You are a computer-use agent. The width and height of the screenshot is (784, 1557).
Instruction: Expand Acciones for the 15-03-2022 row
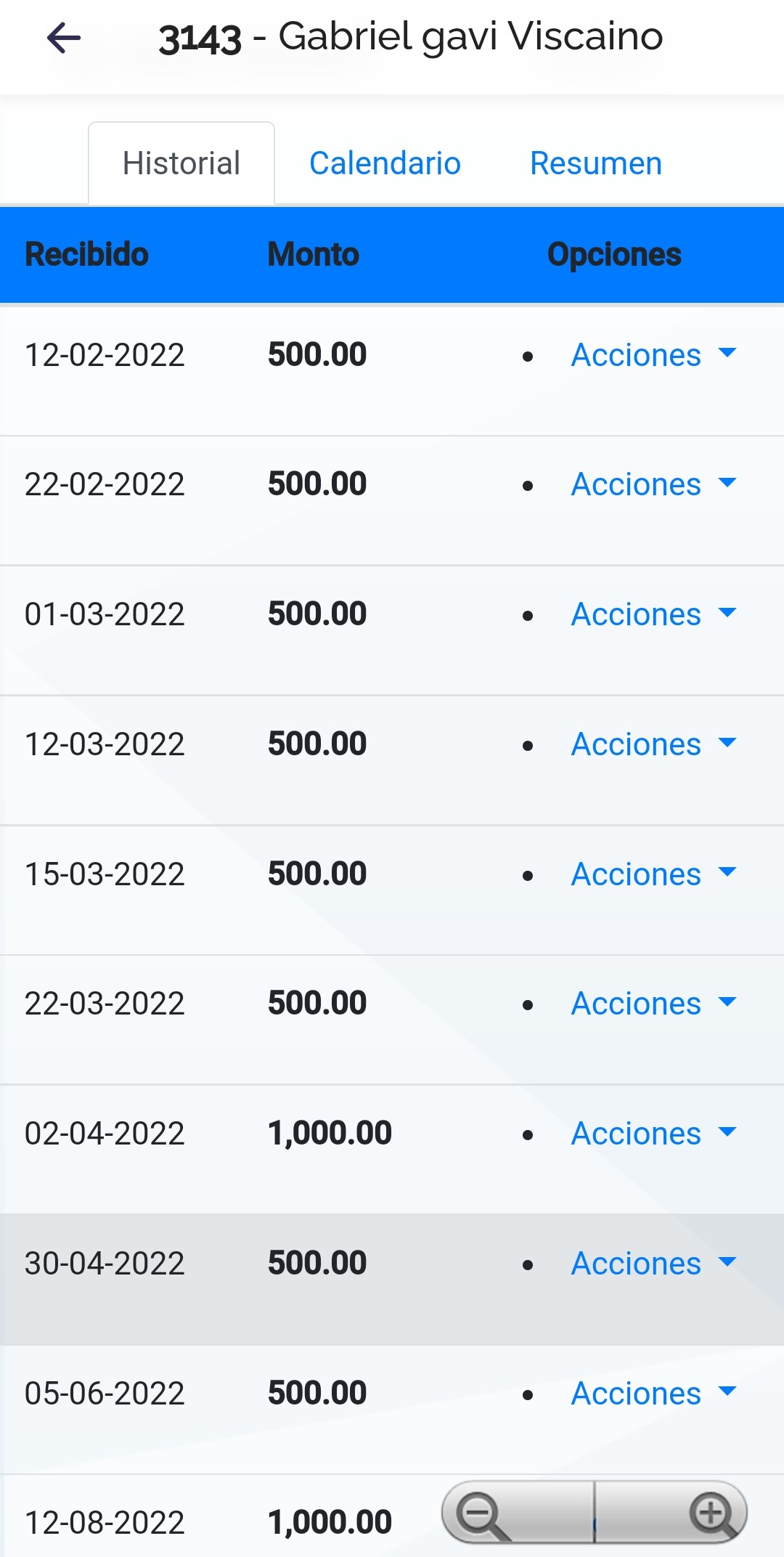click(653, 874)
